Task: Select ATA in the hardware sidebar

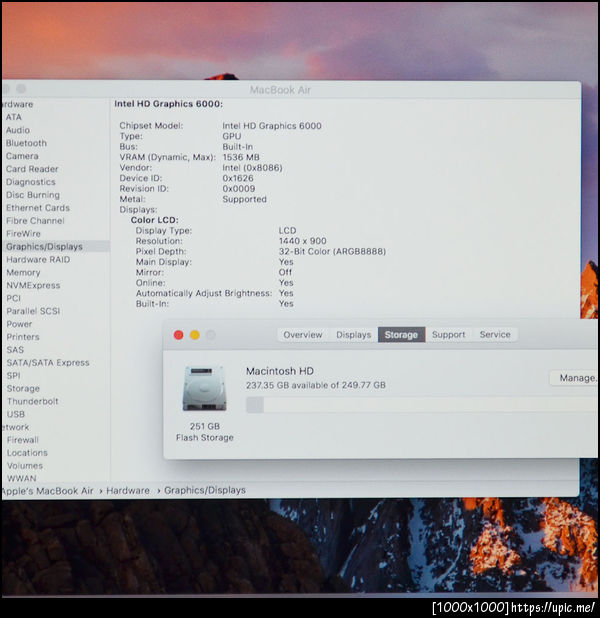Action: click(x=13, y=117)
